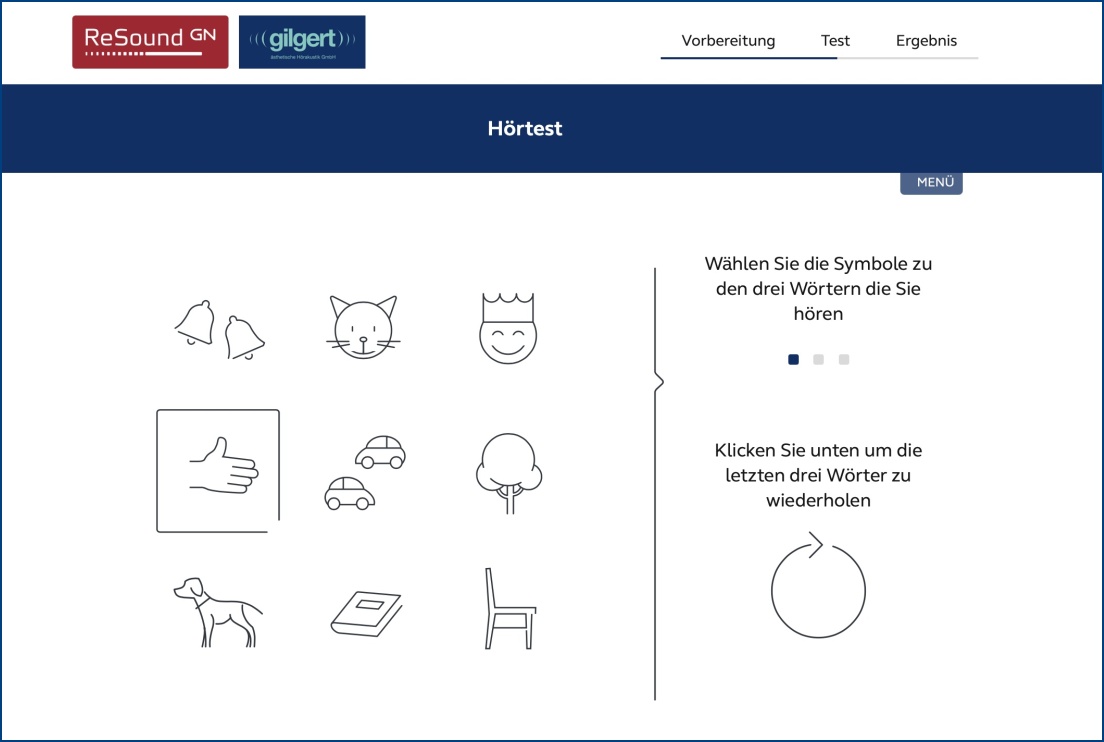Image resolution: width=1104 pixels, height=742 pixels.
Task: Replay the last three words
Action: coord(818,590)
